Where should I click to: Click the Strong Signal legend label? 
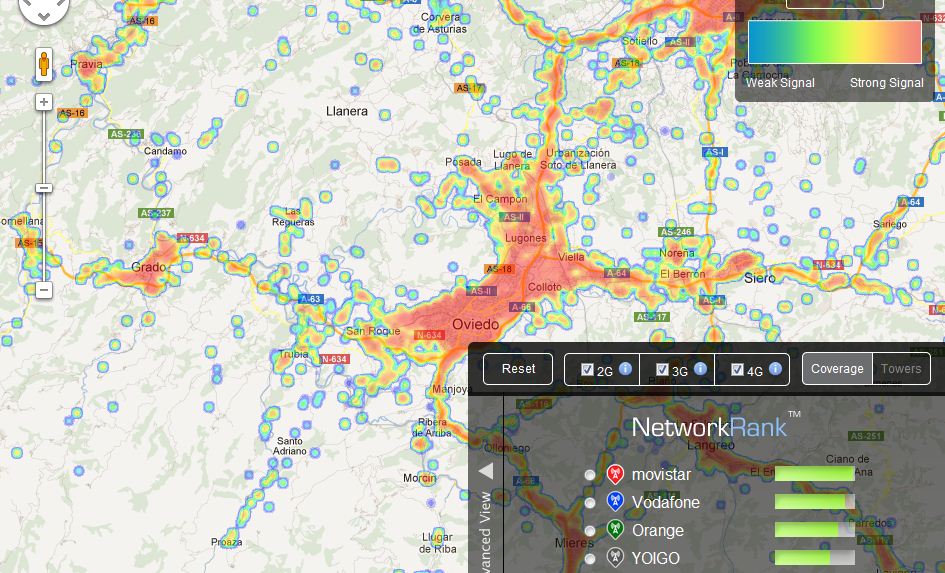click(887, 83)
